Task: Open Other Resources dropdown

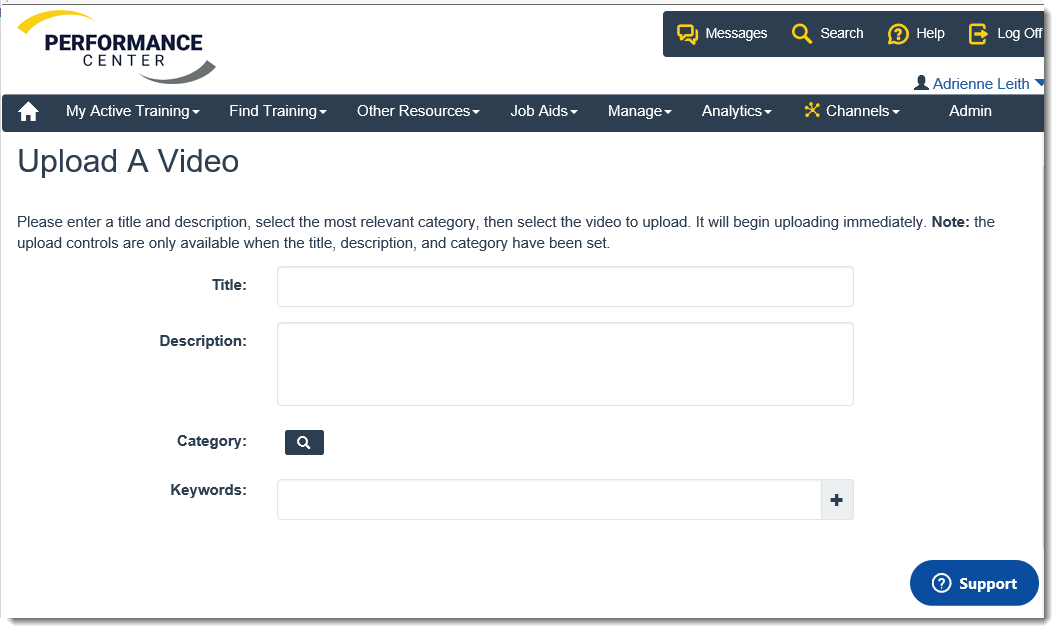Action: pos(418,111)
